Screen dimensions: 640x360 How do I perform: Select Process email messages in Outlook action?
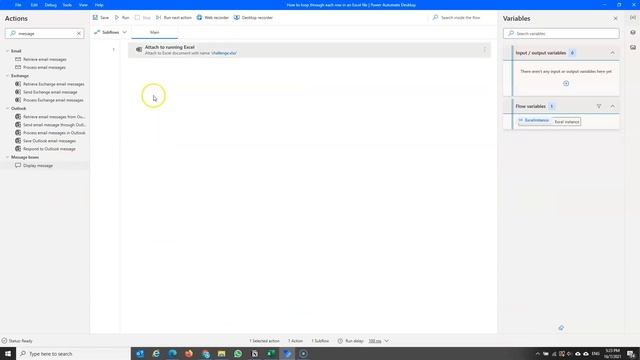[50, 133]
